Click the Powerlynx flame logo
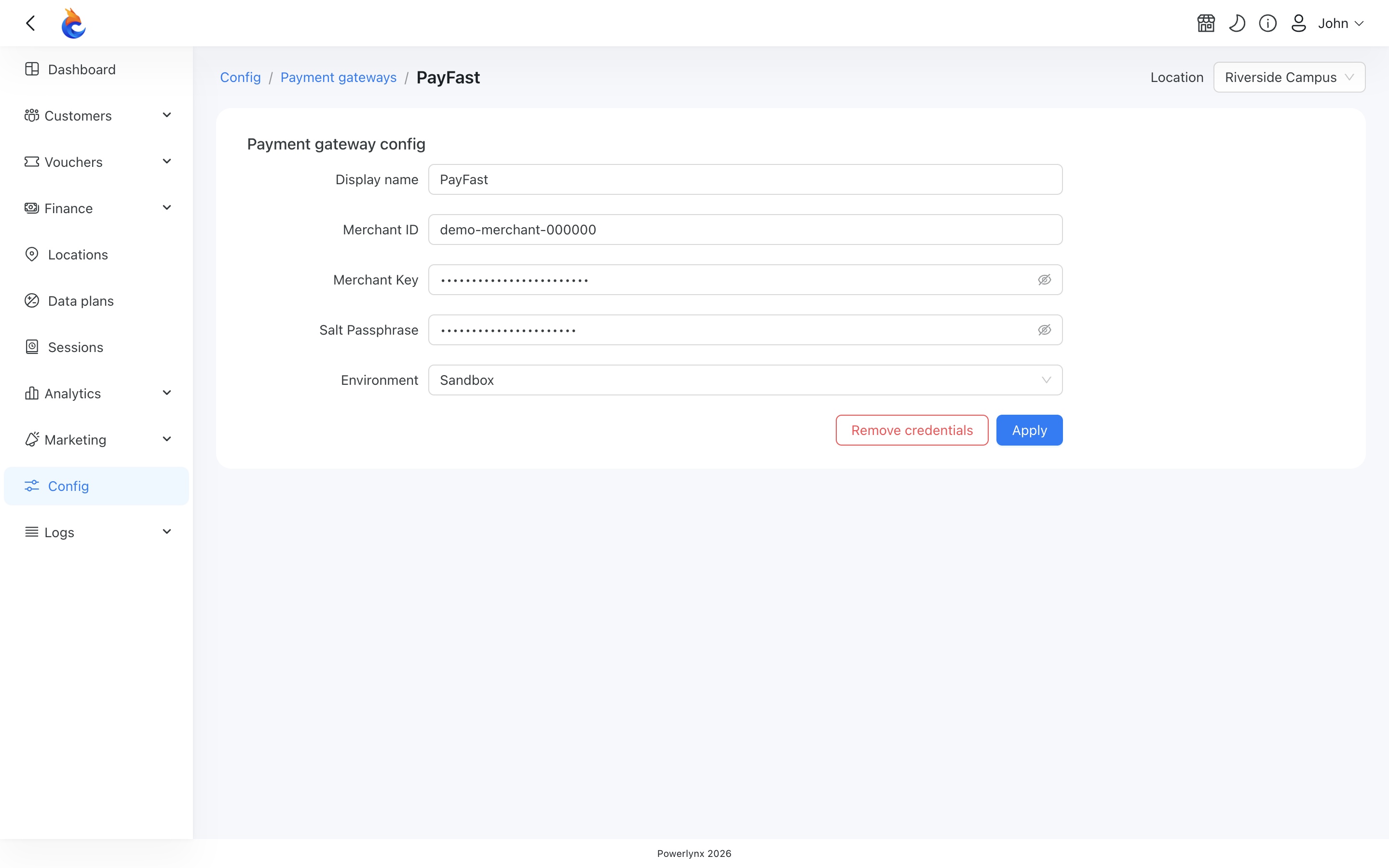The image size is (1389, 868). [x=73, y=24]
